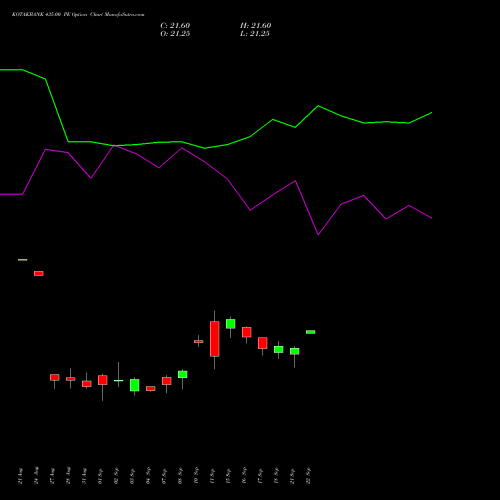
Task: Click the 04 Sep date label
Action: [x=148, y=476]
